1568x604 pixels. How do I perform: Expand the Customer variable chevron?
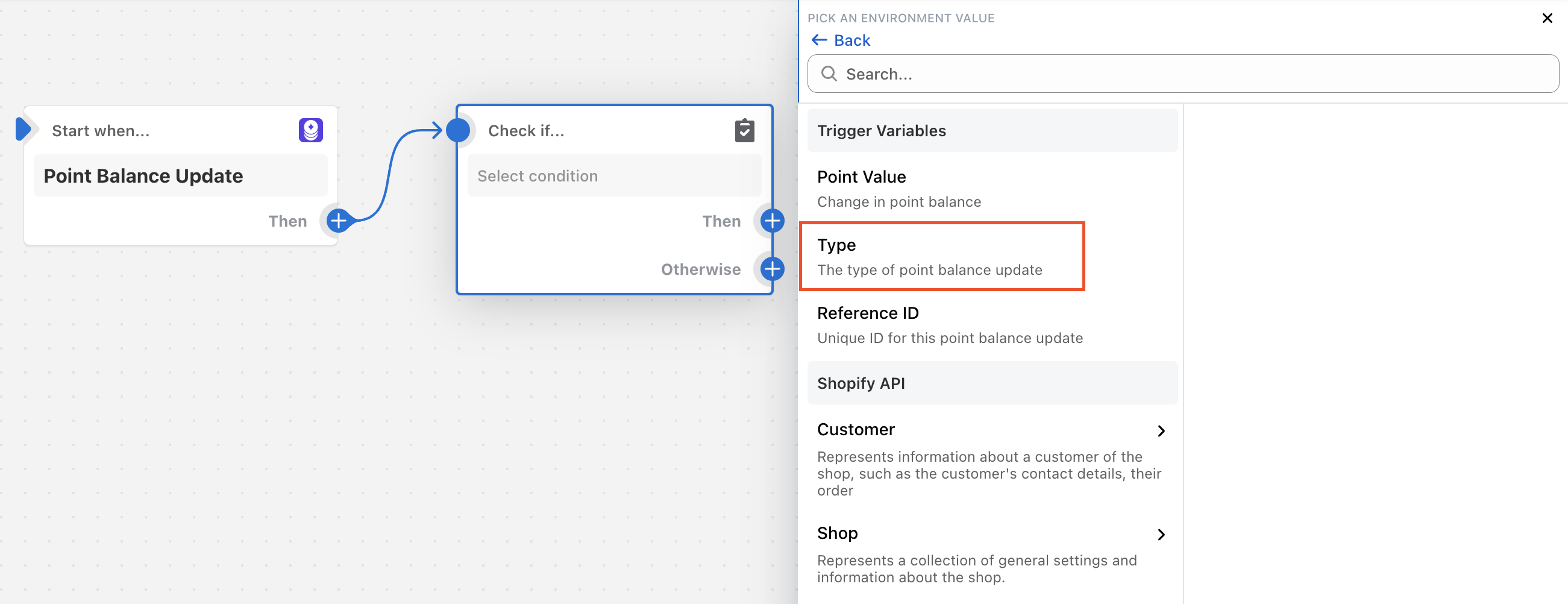tap(1161, 431)
